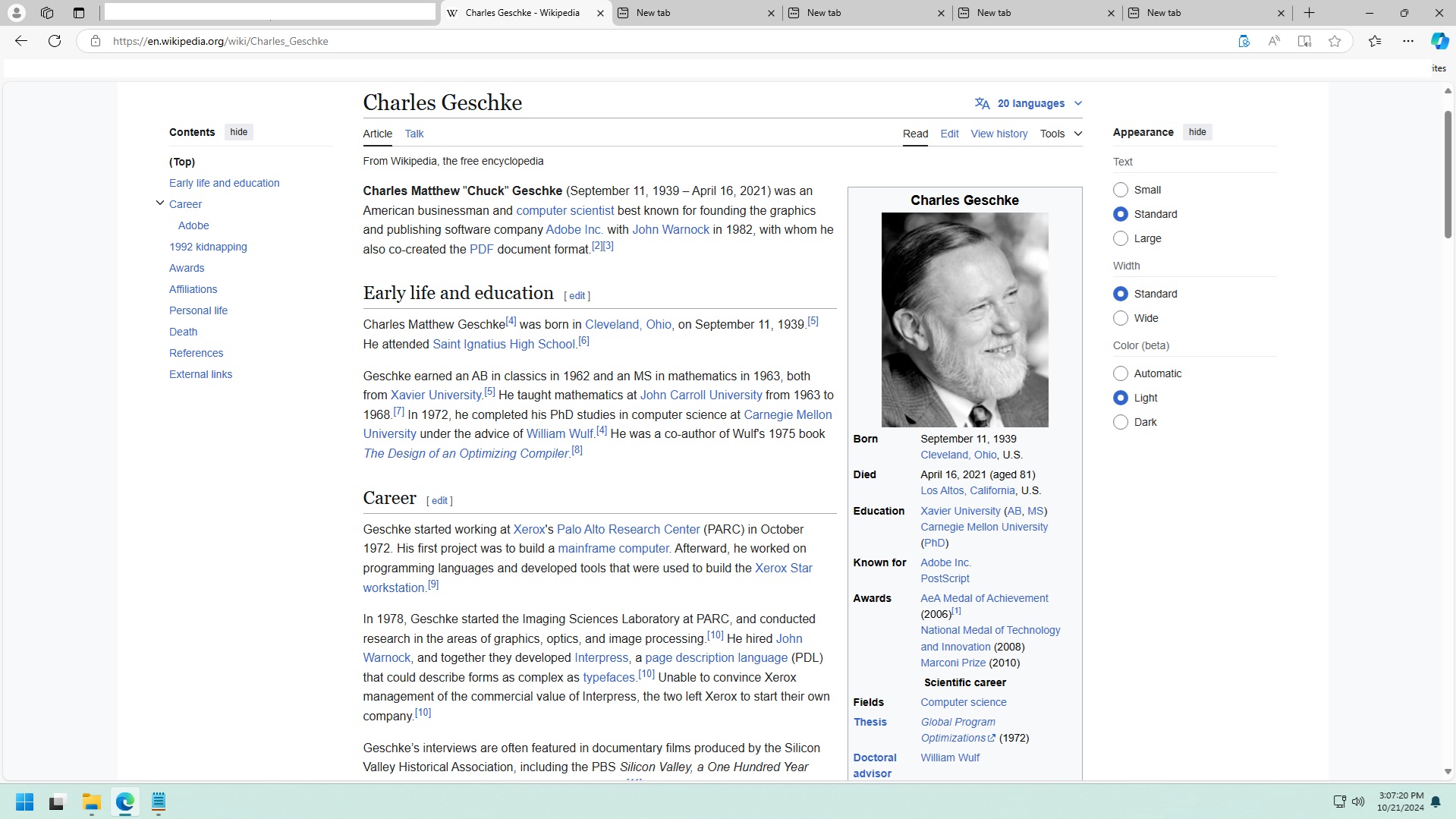Go to Awards in Contents

point(187,268)
